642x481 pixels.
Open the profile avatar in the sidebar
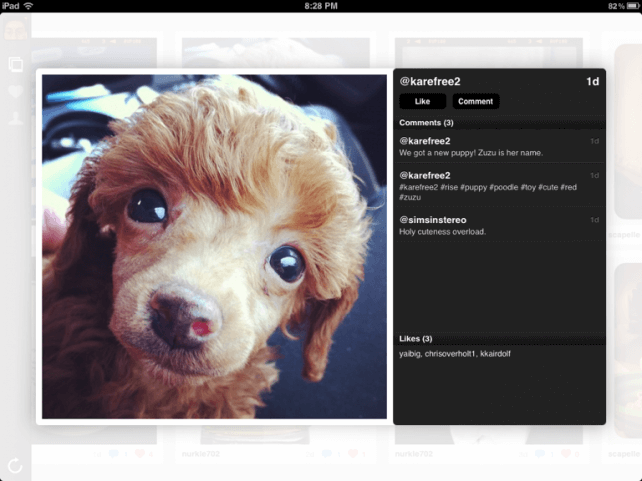pos(16,28)
